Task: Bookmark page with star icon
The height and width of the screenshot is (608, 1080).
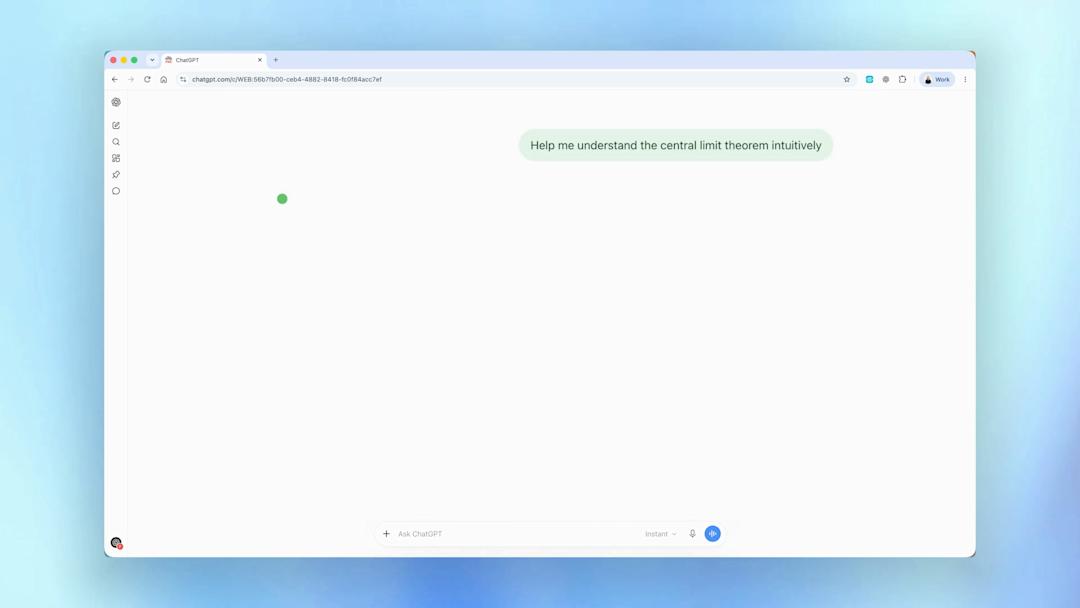Action: coord(847,79)
